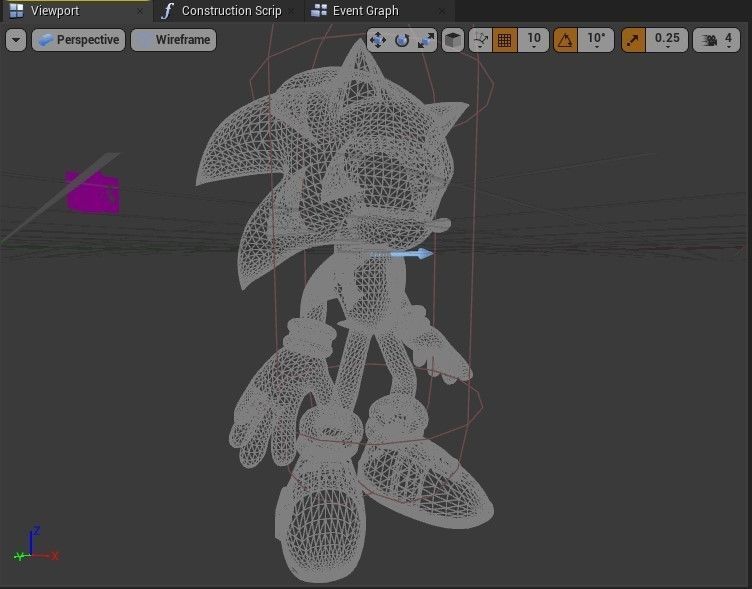Viewport: 752px width, 589px height.
Task: Open the scale snap 0.25 dropdown
Action: tap(667, 40)
